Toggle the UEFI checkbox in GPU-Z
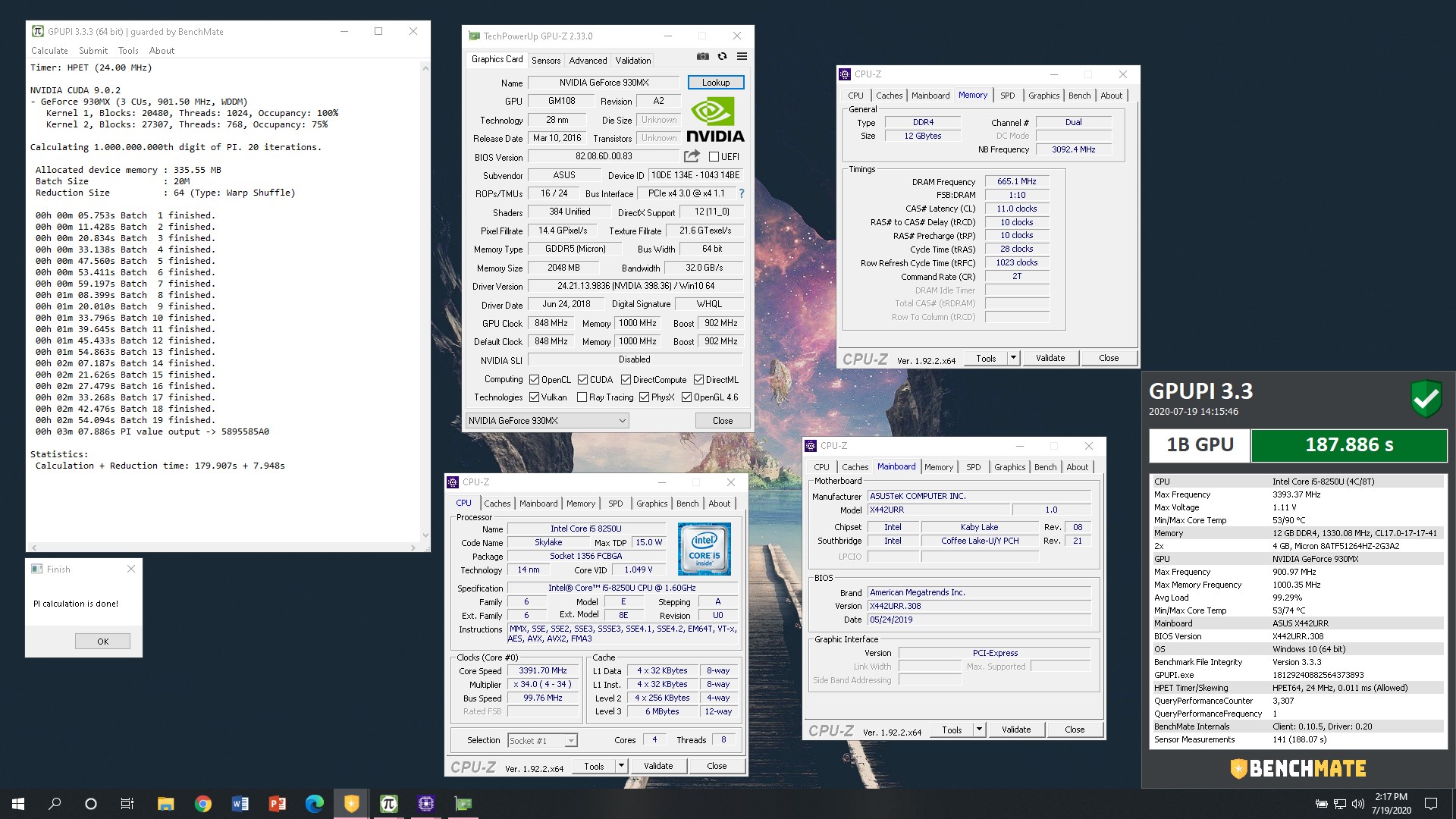 point(714,157)
